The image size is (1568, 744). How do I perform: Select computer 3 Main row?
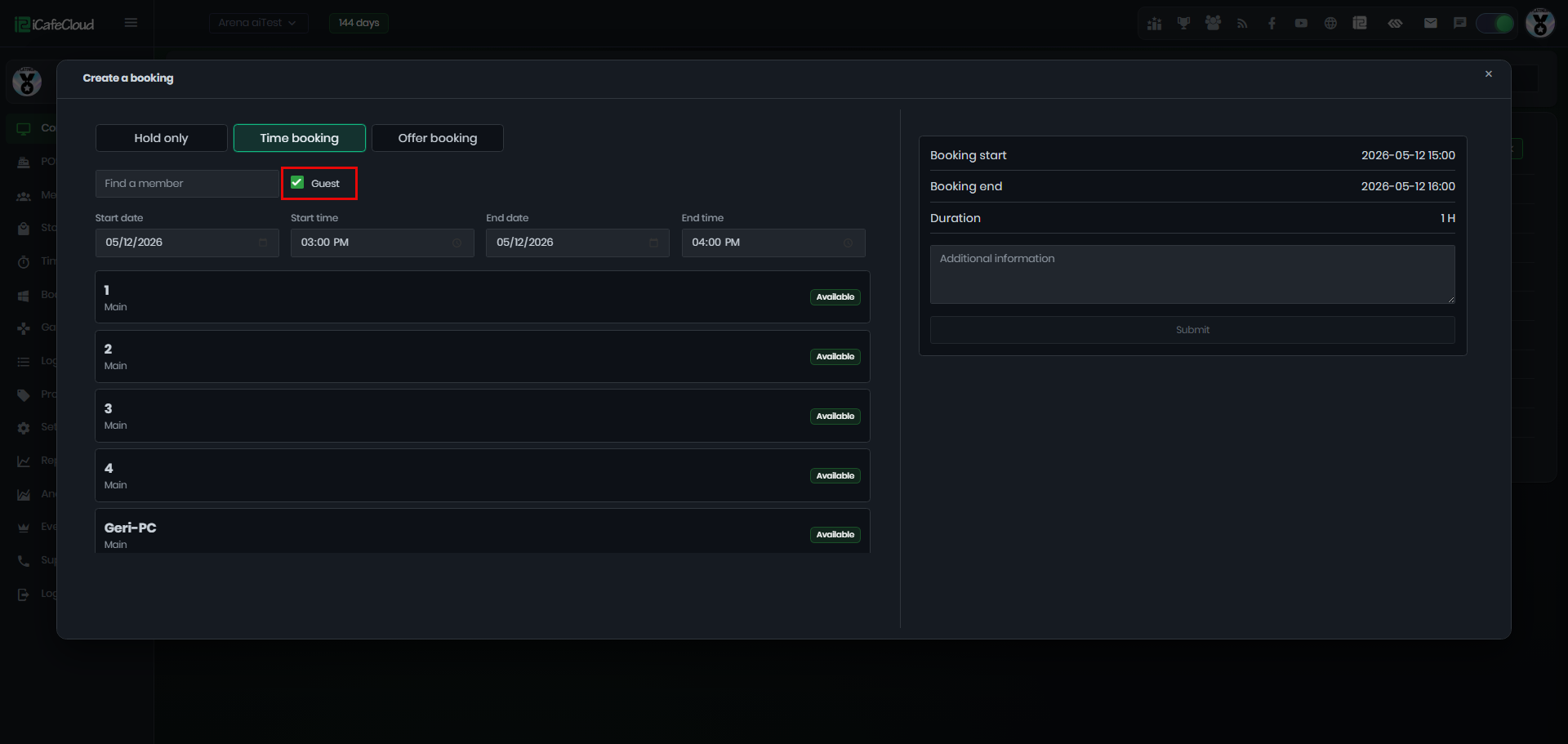[x=483, y=416]
